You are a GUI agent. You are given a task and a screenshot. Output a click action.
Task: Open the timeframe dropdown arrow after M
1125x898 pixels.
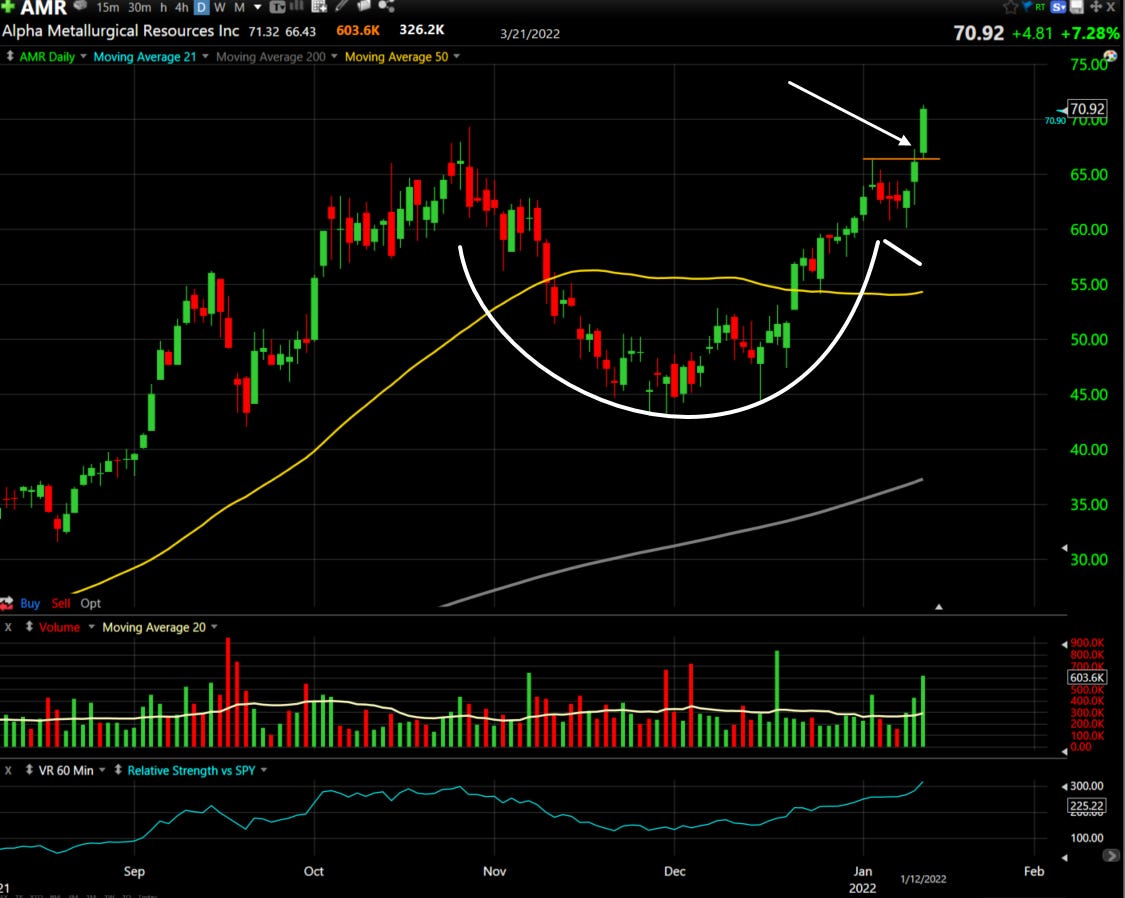[258, 7]
